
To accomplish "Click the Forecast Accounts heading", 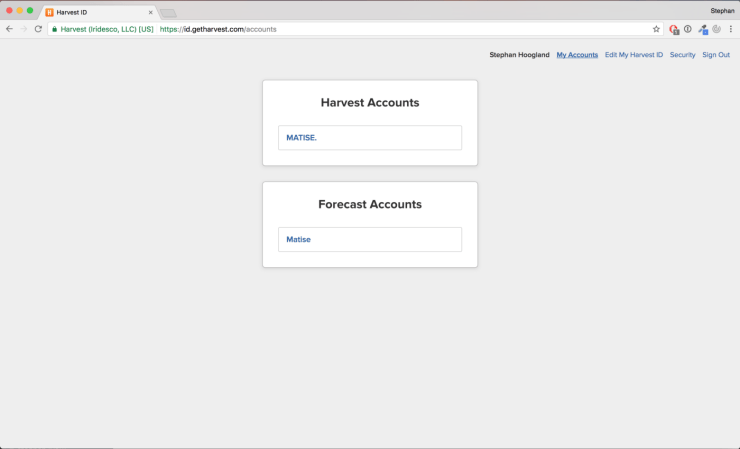I will click(370, 204).
